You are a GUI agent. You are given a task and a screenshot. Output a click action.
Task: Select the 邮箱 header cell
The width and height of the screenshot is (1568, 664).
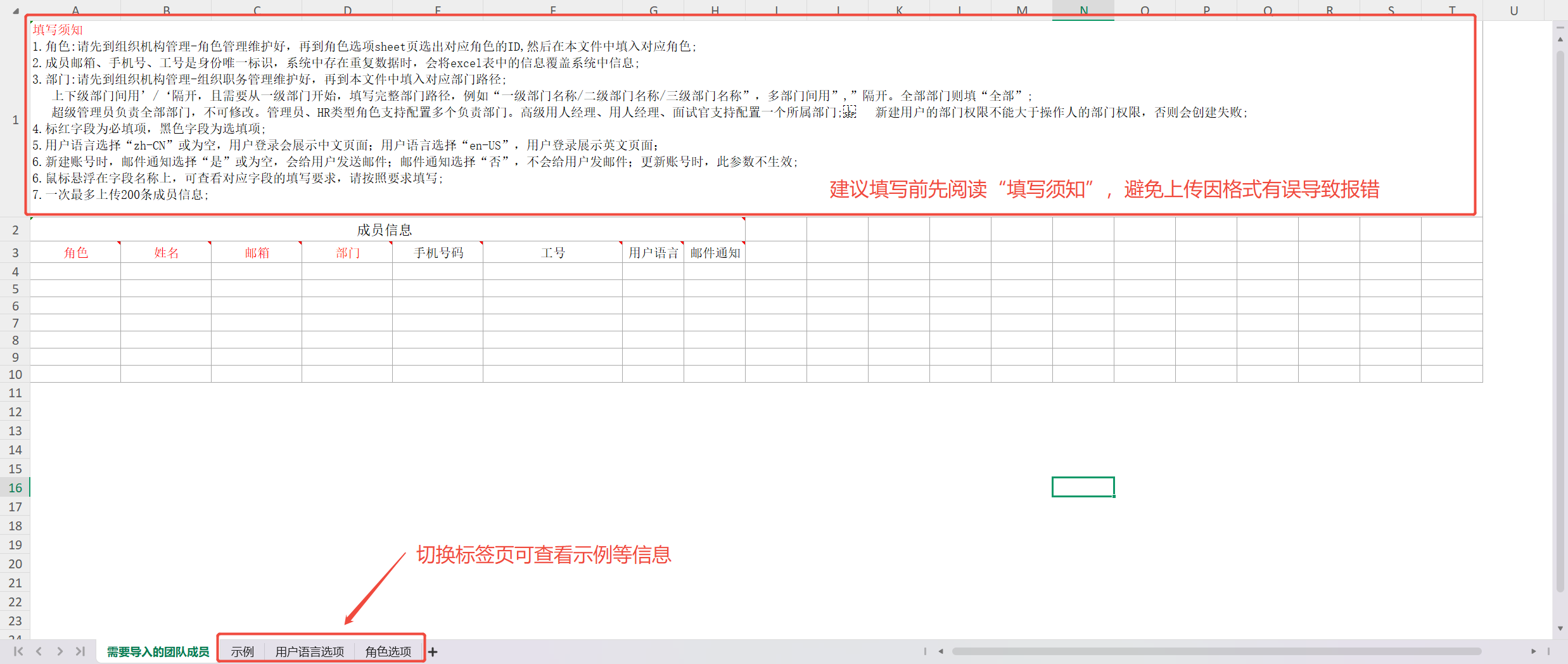point(257,253)
